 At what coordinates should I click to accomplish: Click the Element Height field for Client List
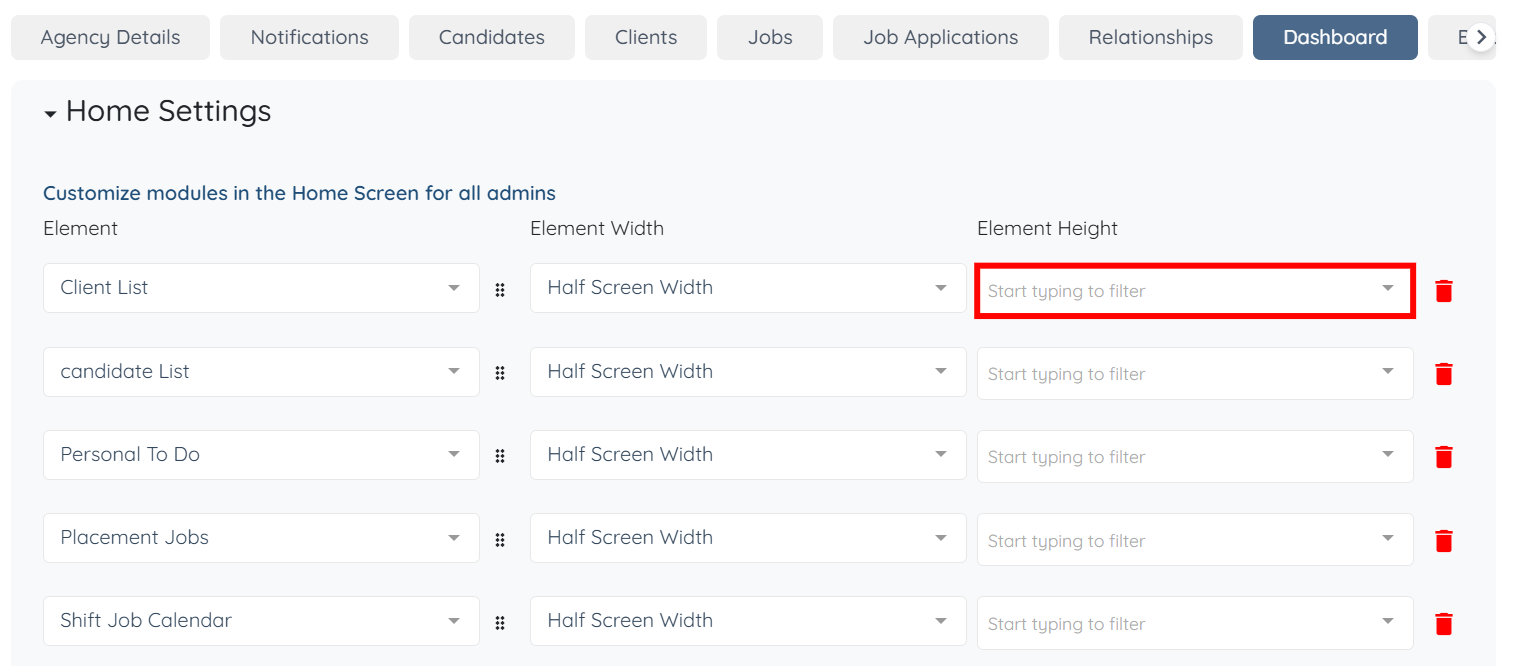tap(1180, 291)
